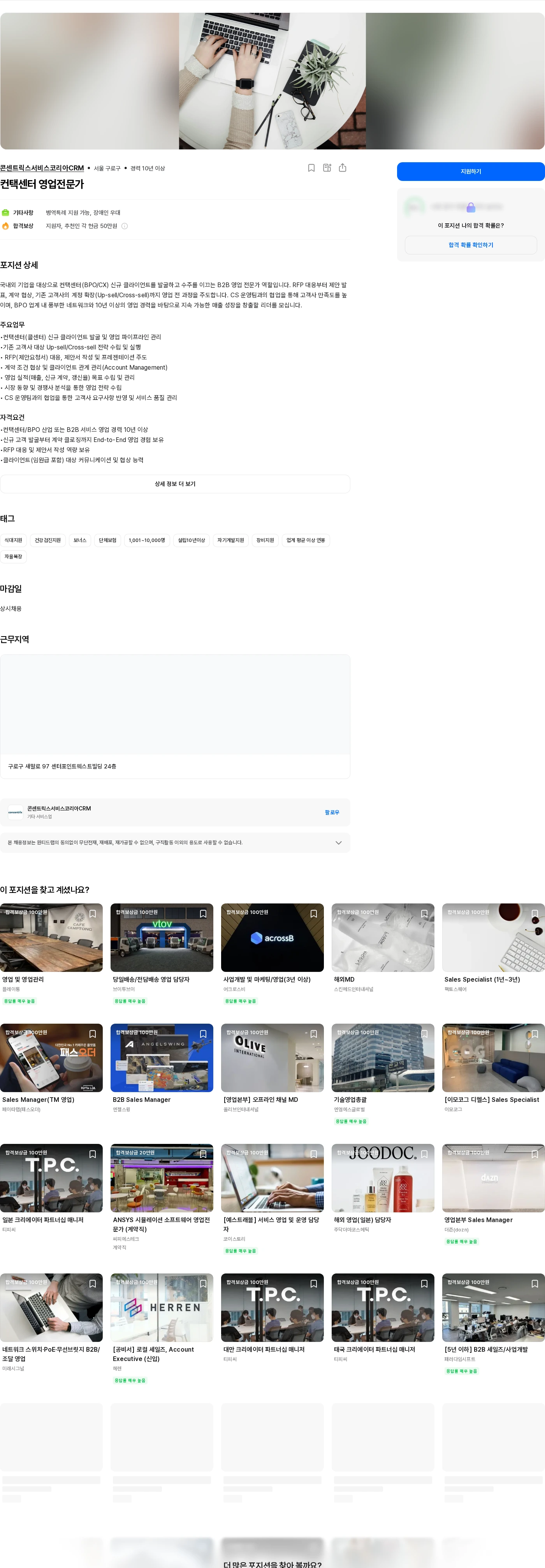Bookmark the acrossB 사업개발 card
Image resolution: width=545 pixels, height=1568 pixels.
[314, 914]
